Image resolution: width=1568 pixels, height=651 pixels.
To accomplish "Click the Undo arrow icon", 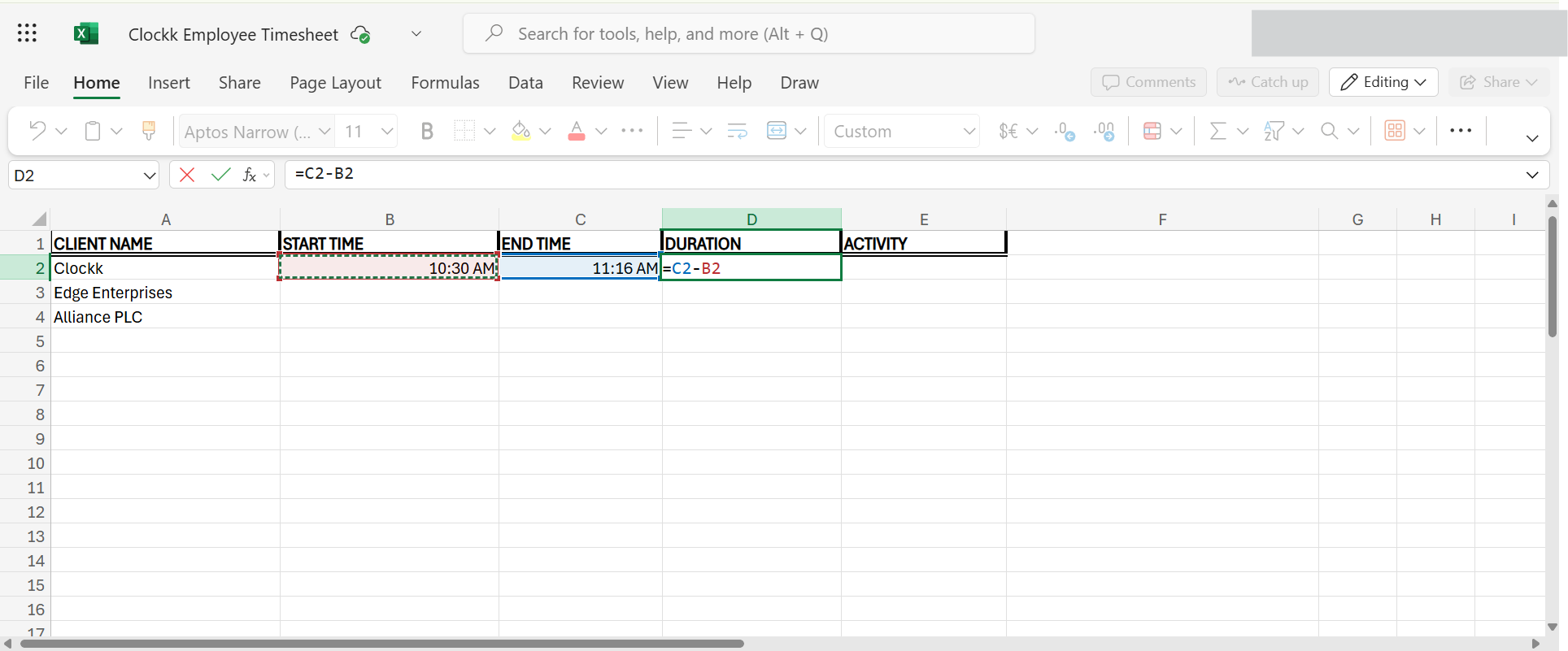I will coord(37,131).
